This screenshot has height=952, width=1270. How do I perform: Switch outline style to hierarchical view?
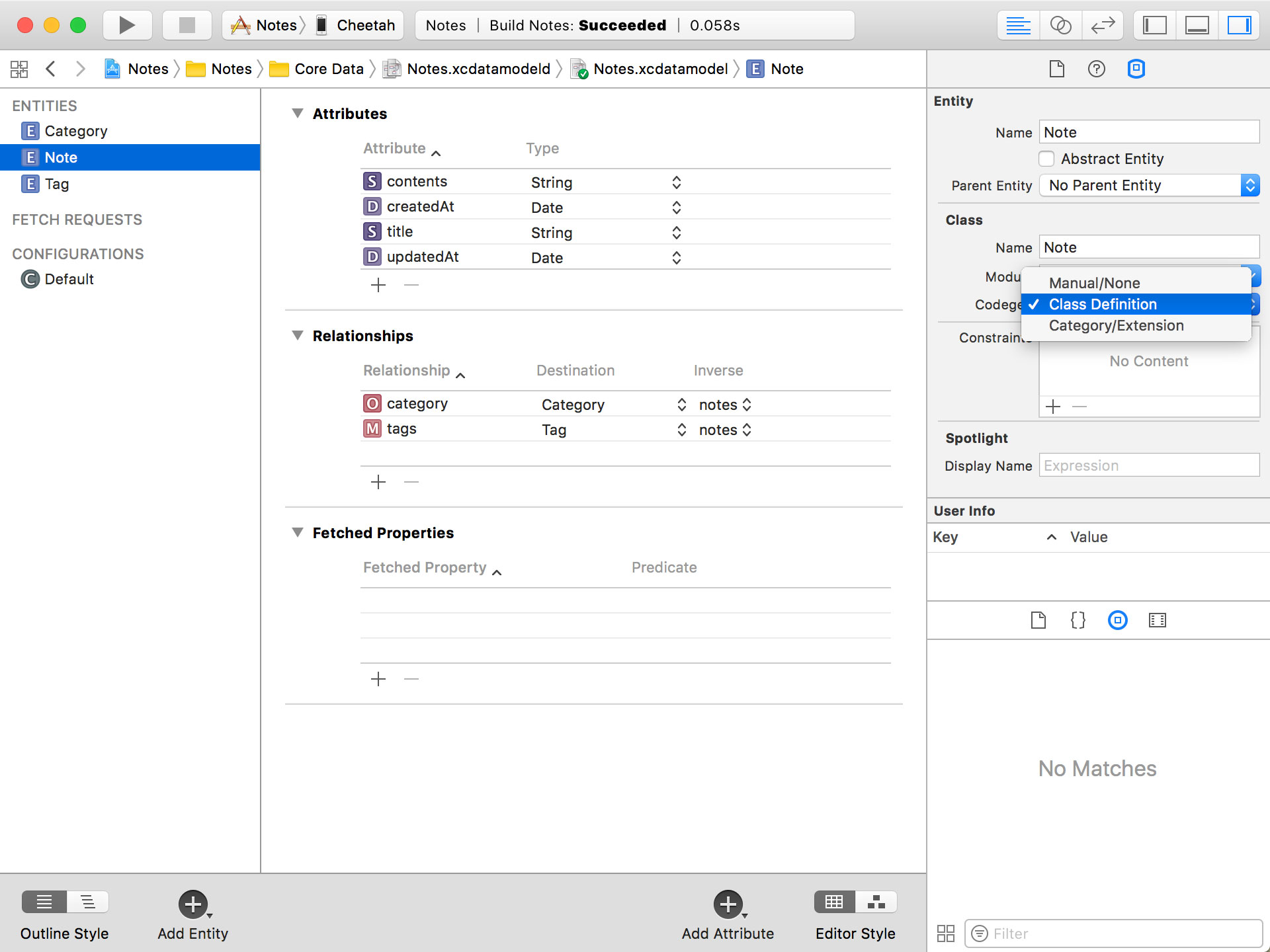tap(87, 902)
